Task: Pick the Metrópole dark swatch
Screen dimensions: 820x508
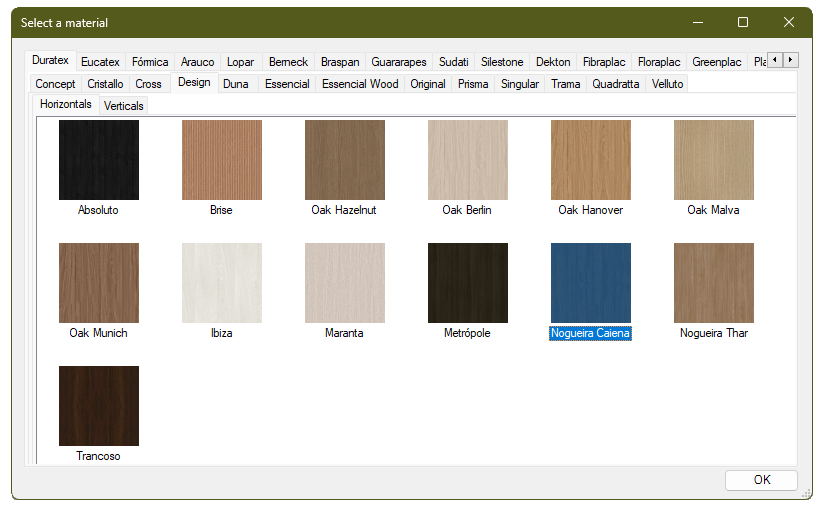Action: click(468, 283)
